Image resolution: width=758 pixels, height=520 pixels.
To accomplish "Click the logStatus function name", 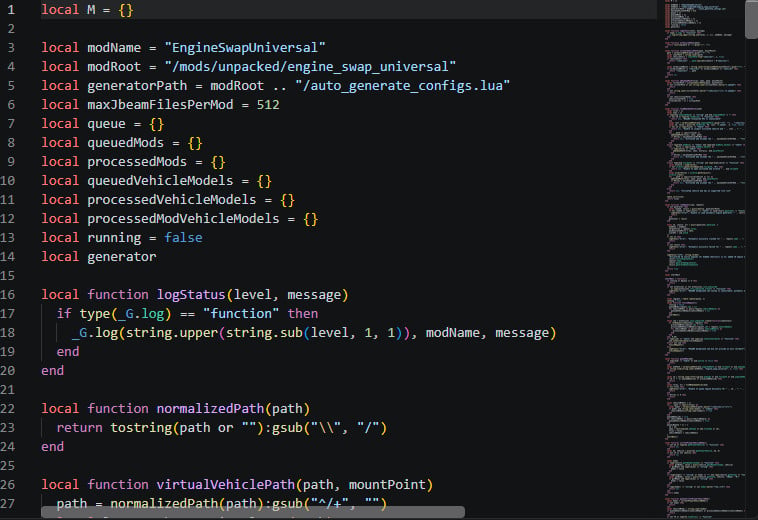I will [191, 295].
